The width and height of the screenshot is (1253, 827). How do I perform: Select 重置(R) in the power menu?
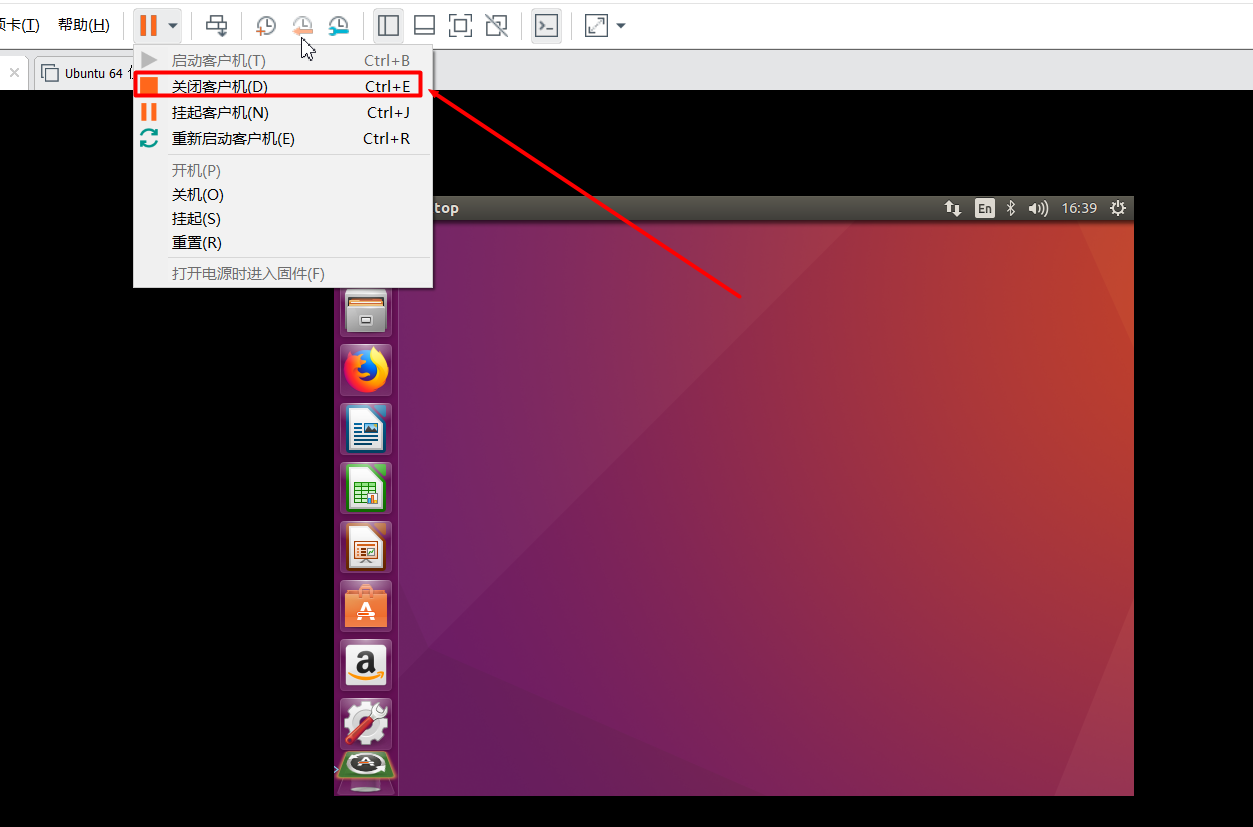click(283, 243)
